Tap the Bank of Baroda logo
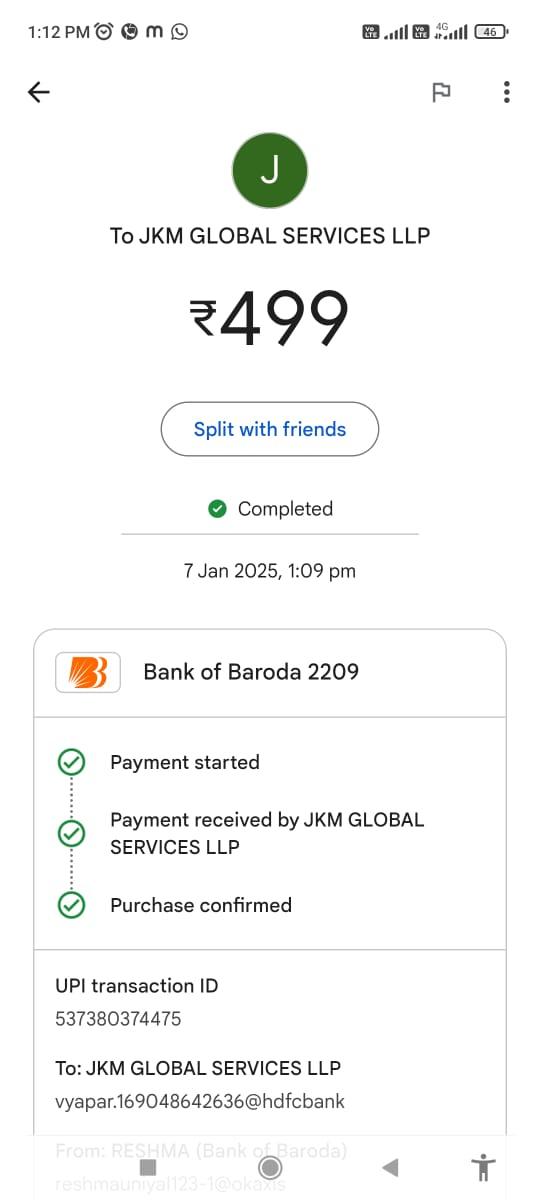This screenshot has width=540, height=1200. (88, 672)
